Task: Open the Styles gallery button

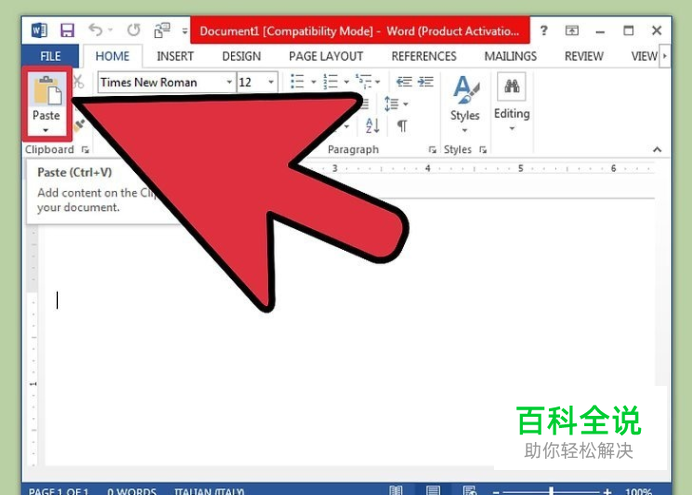Action: tap(465, 104)
